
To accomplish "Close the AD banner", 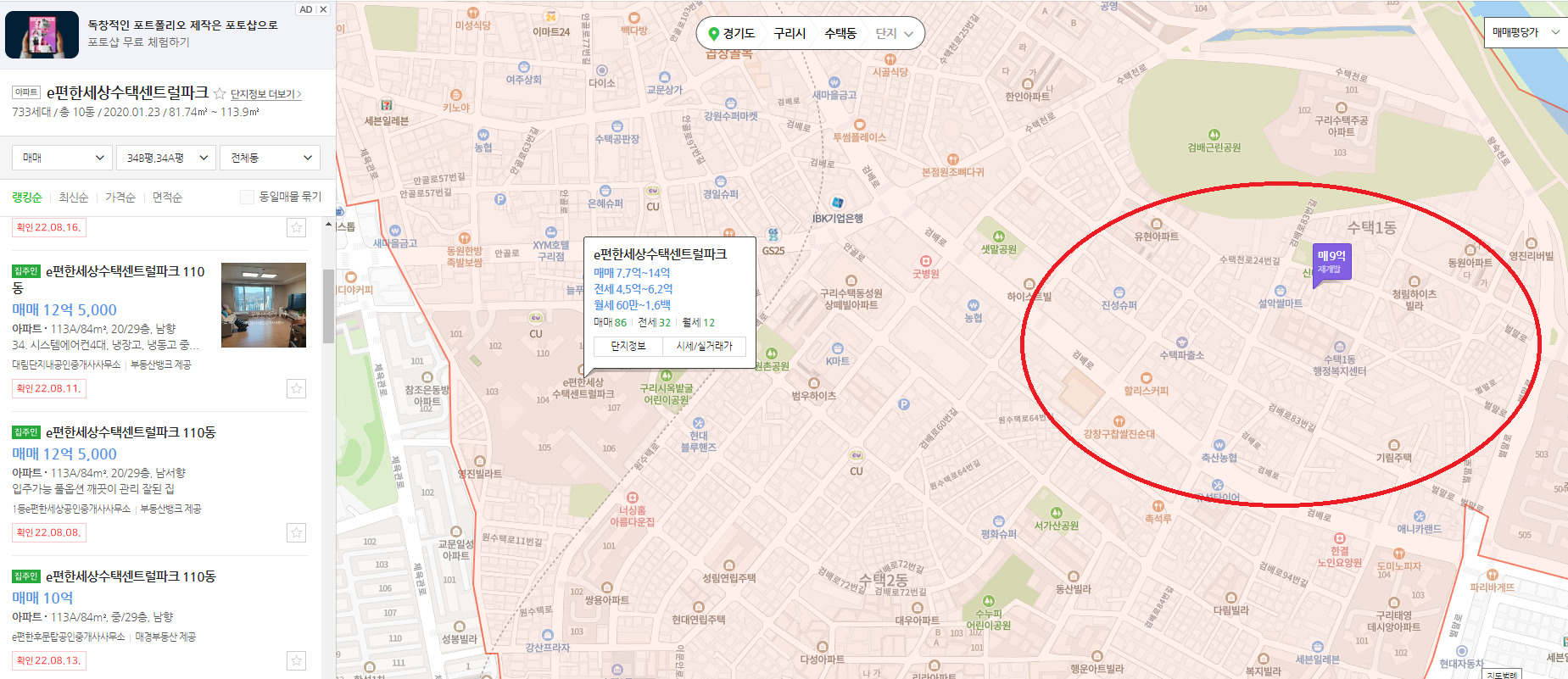I will coord(323,9).
